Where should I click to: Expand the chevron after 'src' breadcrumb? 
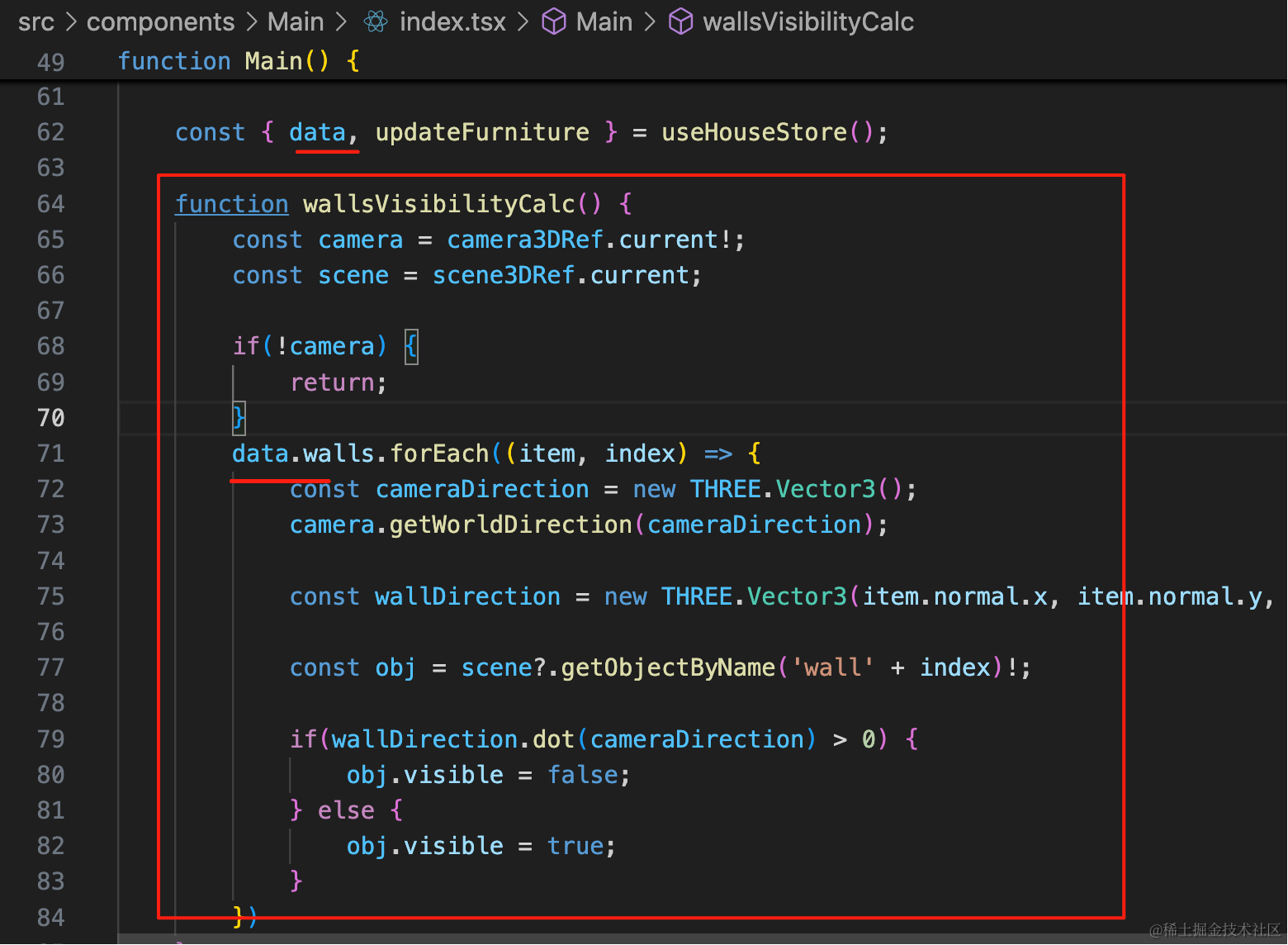(71, 22)
